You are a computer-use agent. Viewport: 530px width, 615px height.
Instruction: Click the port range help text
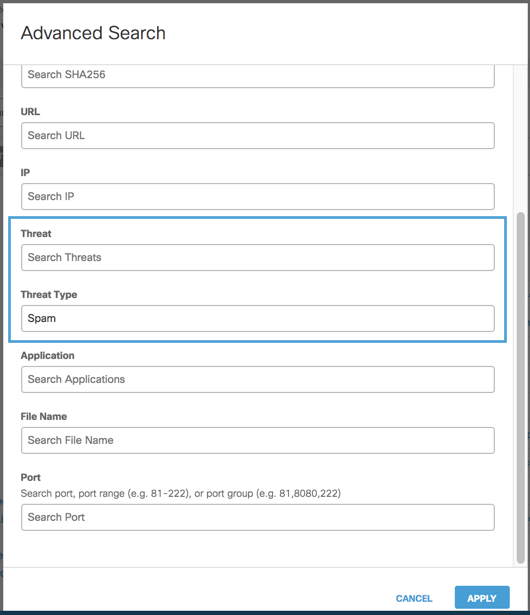click(x=180, y=493)
